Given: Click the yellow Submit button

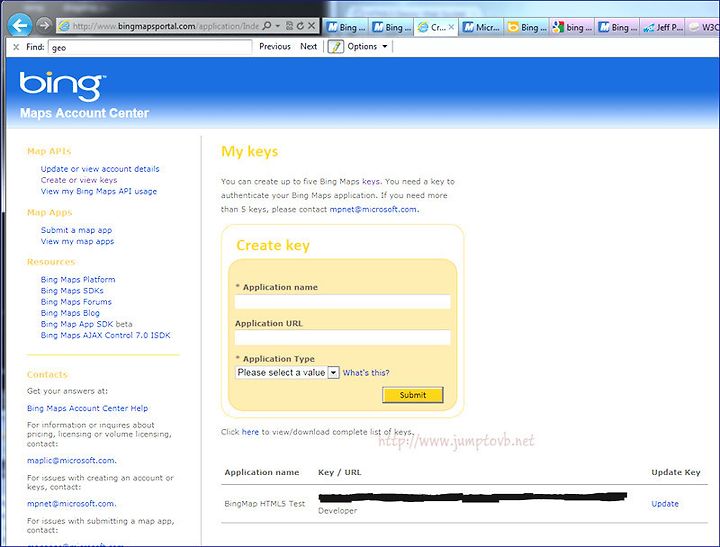Looking at the screenshot, I should (x=413, y=395).
